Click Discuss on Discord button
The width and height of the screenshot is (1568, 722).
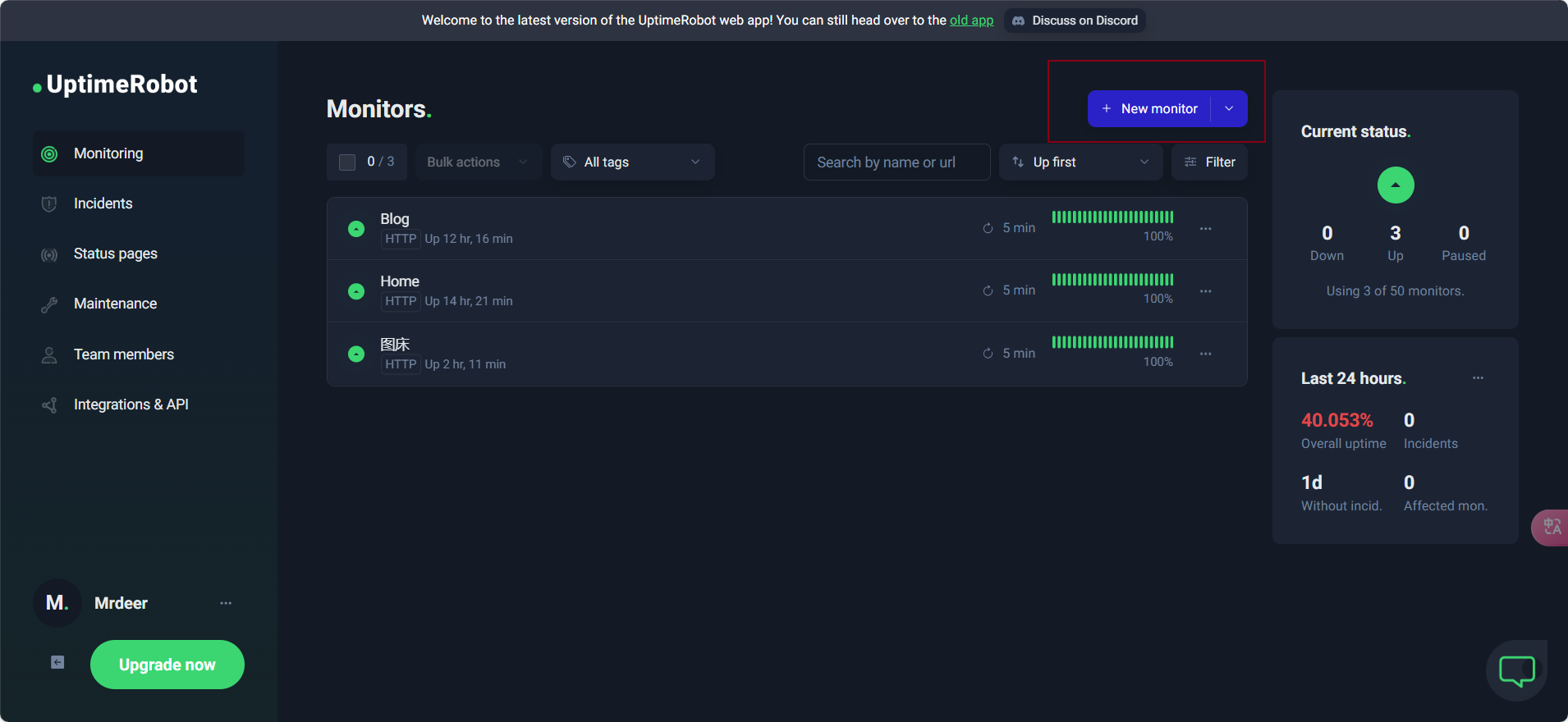1075,21
